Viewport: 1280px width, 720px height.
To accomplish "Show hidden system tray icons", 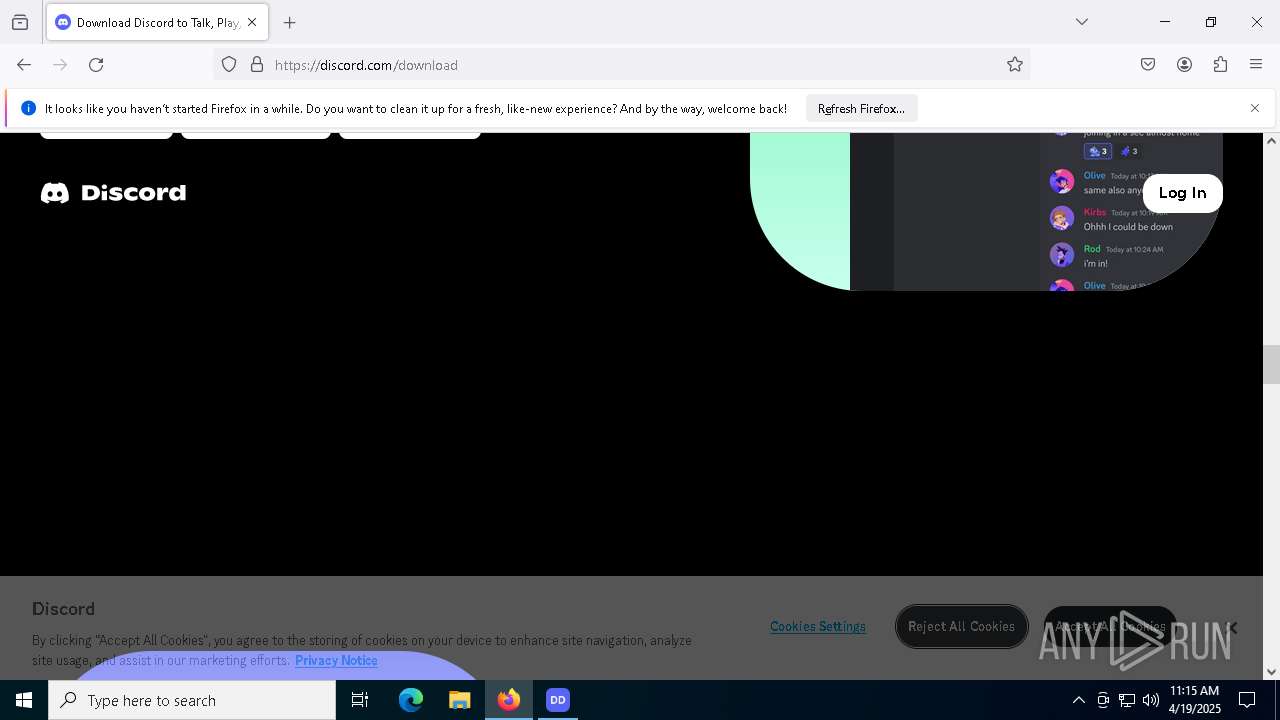I will pos(1078,700).
